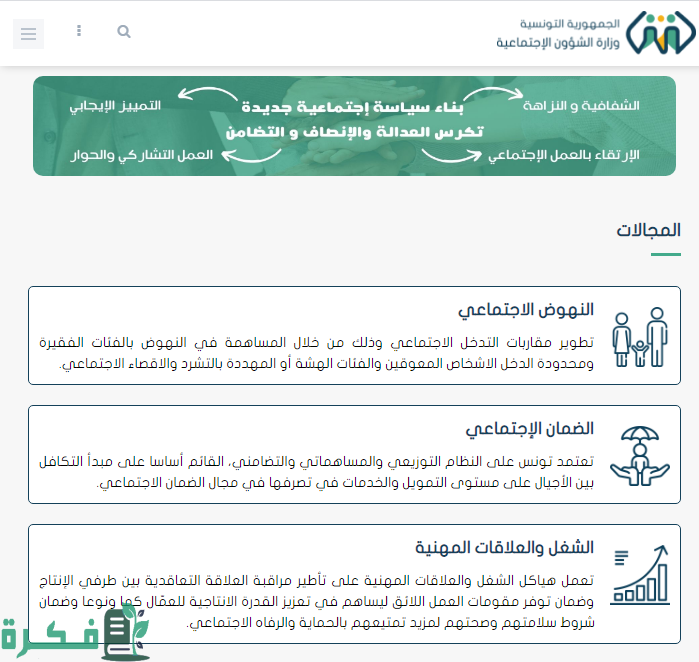Click العمل التشاركي والحوار text in banner
The width and height of the screenshot is (699, 662).
142,156
